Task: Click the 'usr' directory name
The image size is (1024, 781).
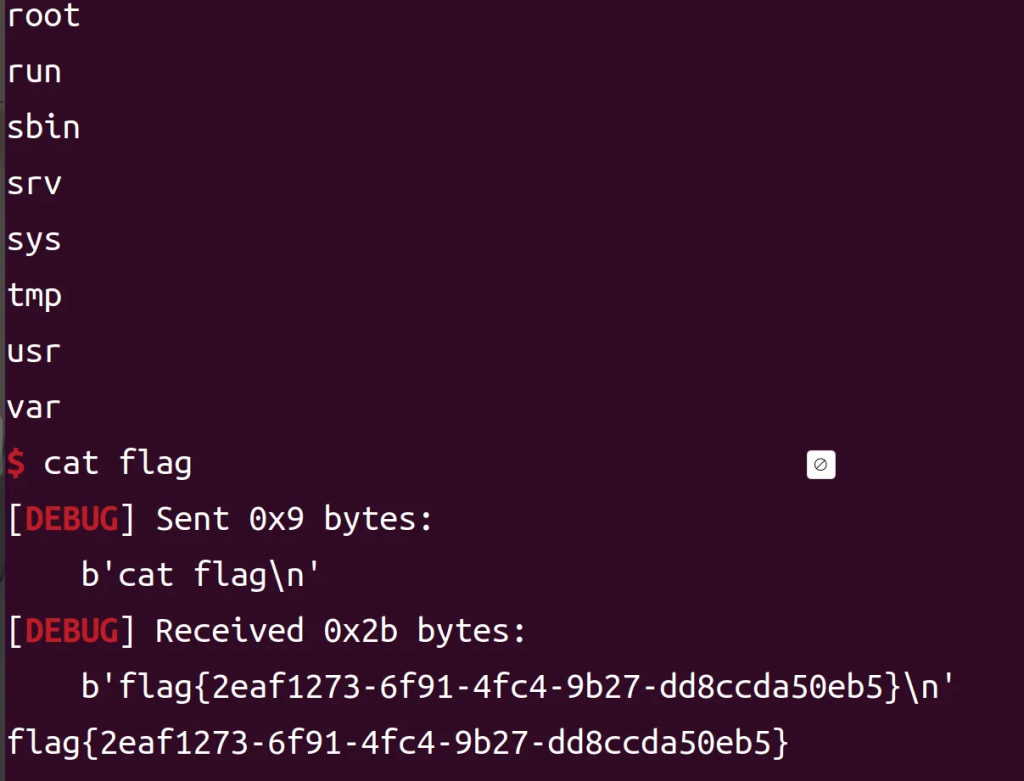Action: (34, 352)
